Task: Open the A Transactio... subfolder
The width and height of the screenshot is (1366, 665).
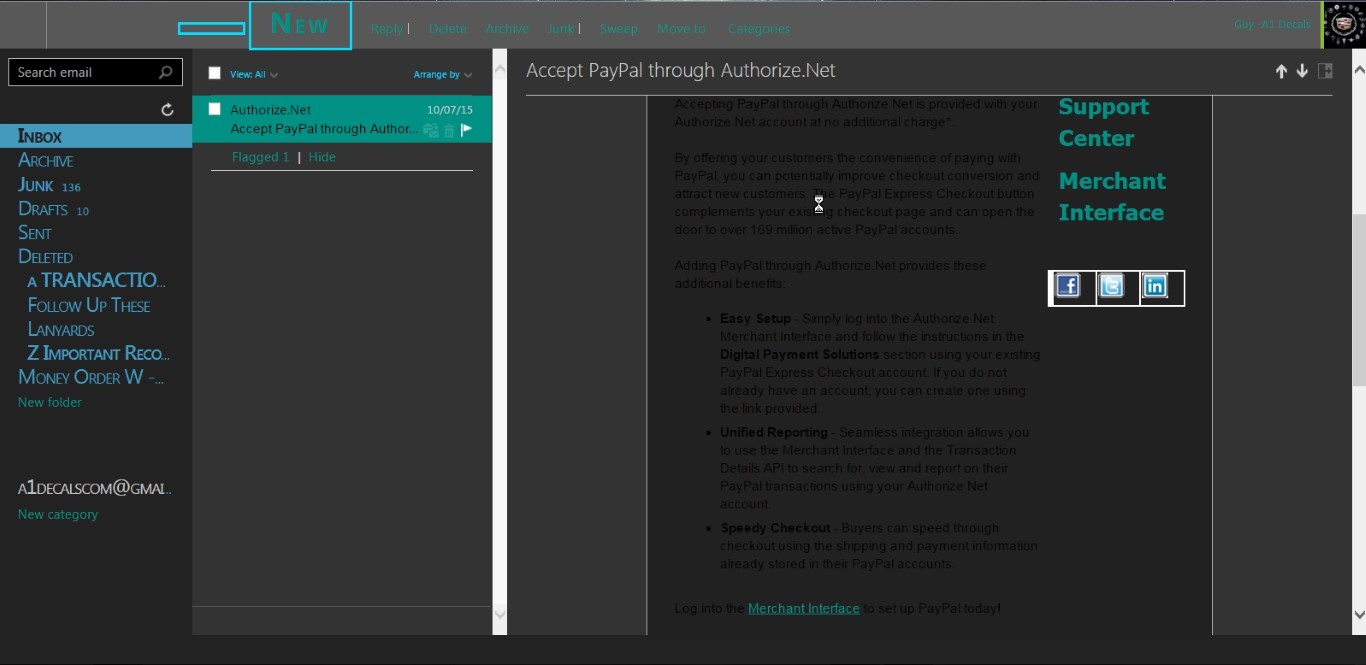Action: pos(97,281)
